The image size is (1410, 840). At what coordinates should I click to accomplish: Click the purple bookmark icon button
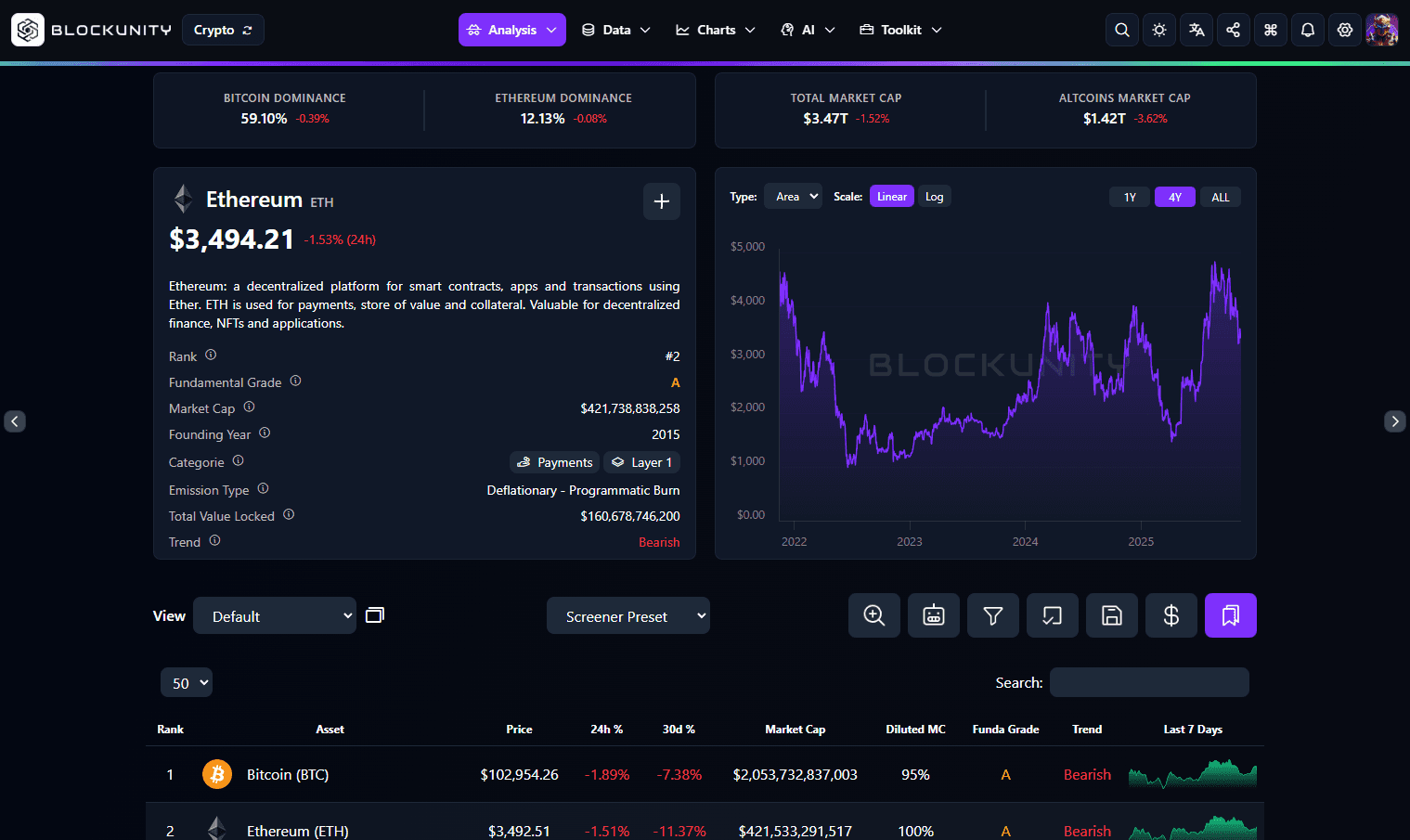(1231, 615)
